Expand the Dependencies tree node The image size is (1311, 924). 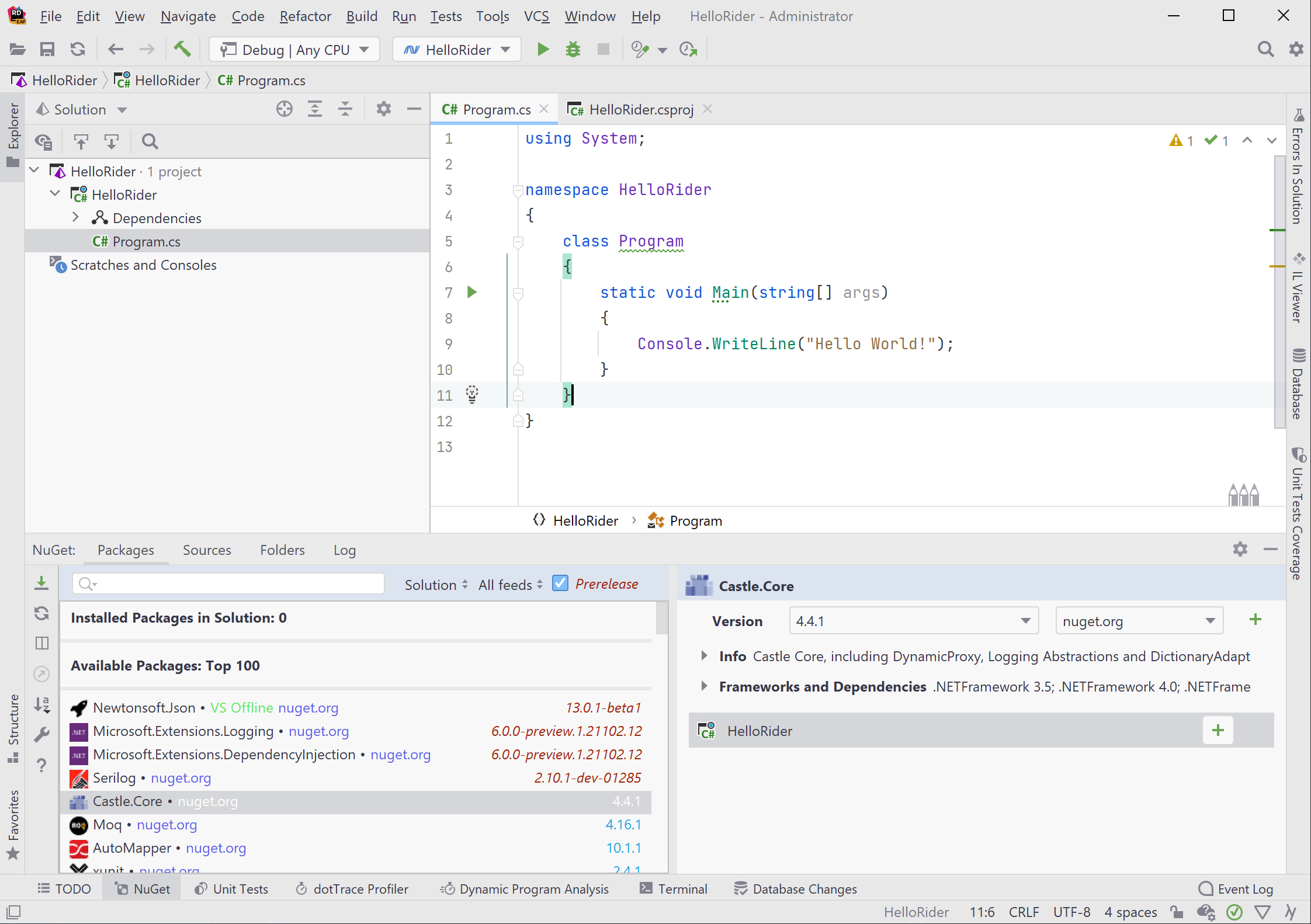tap(75, 218)
